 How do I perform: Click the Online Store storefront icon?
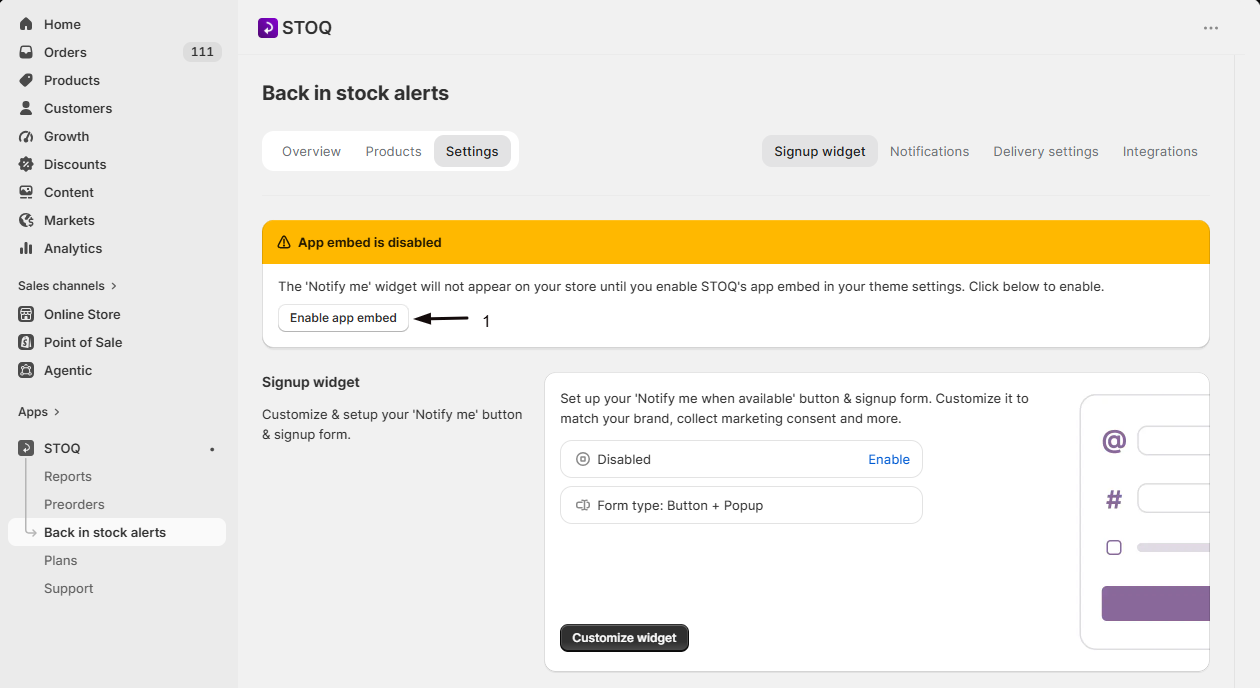pos(26,314)
